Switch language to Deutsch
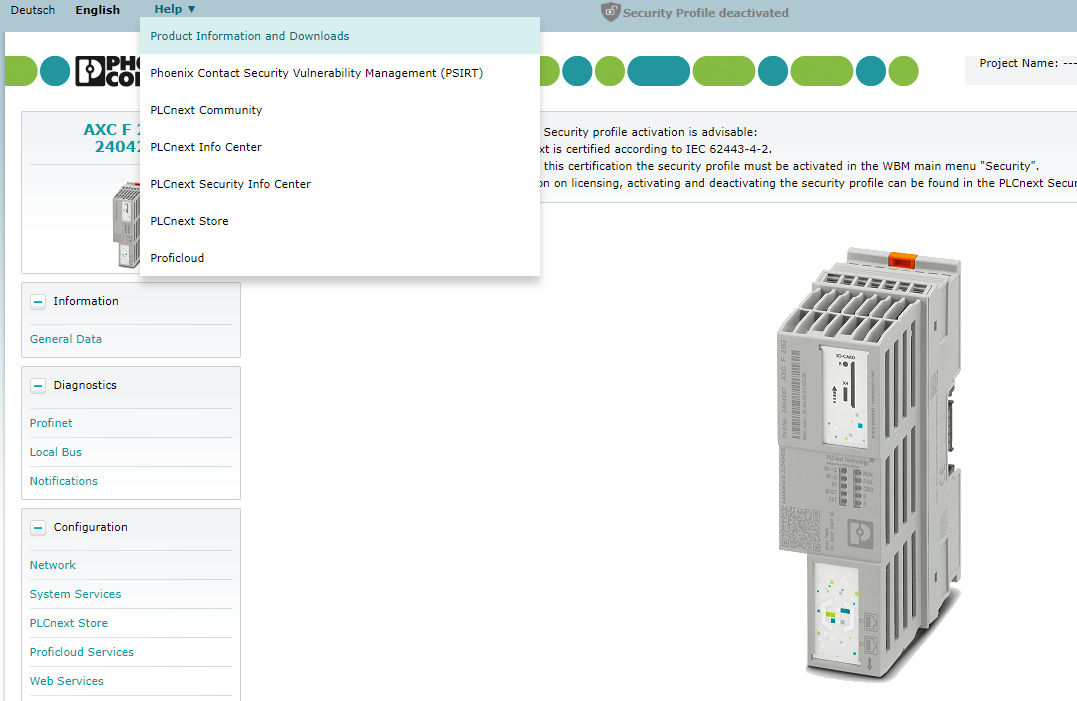Image resolution: width=1077 pixels, height=701 pixels. coord(32,10)
